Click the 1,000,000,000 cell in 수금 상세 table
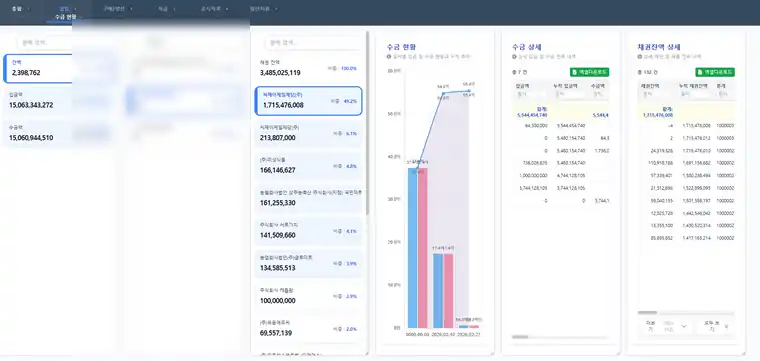The height and width of the screenshot is (361, 760). (x=533, y=175)
